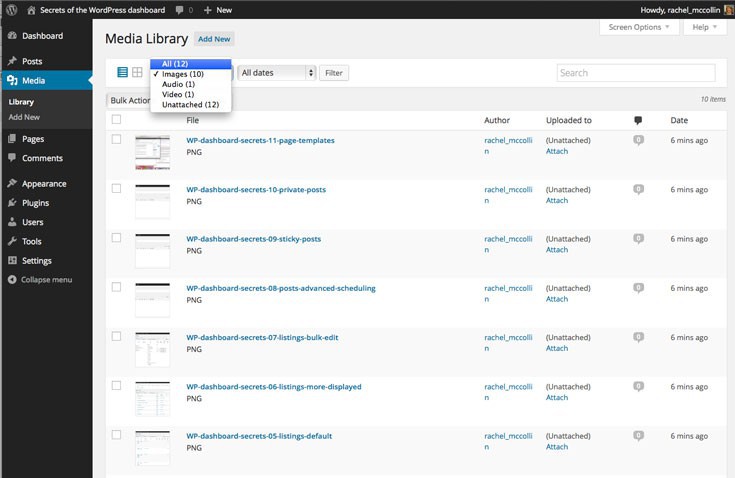Check the box for WP-dashboard-secrets-11-page-templates
The width and height of the screenshot is (735, 478).
coord(116,139)
